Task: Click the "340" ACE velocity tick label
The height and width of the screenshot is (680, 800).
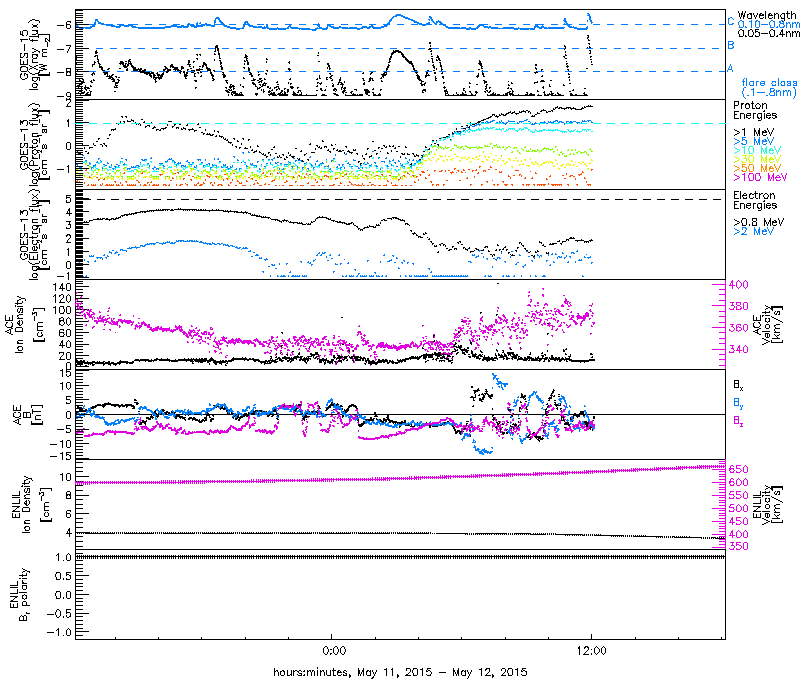Action: coord(739,349)
